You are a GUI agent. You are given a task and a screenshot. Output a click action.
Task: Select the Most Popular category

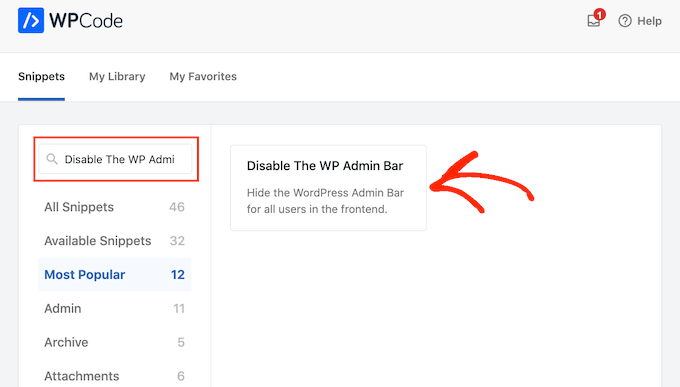tap(114, 275)
